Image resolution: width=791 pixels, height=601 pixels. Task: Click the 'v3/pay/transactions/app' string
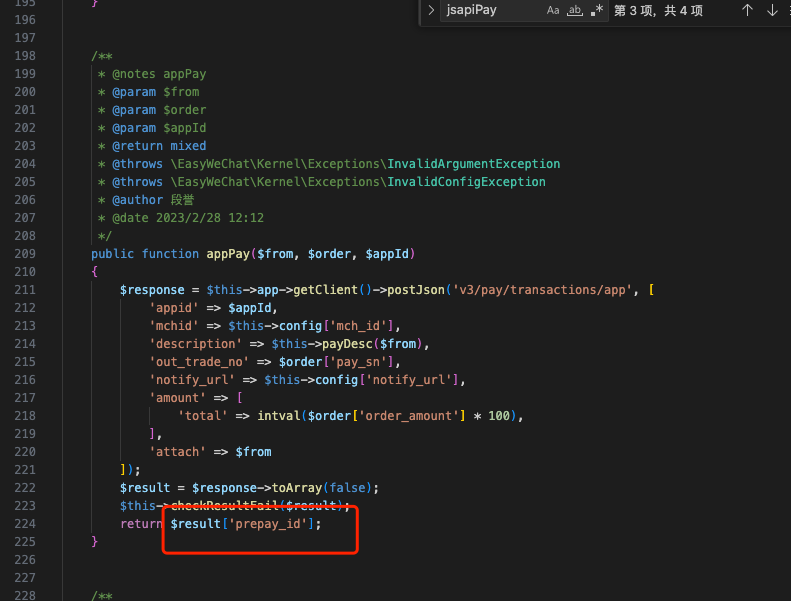click(x=542, y=290)
